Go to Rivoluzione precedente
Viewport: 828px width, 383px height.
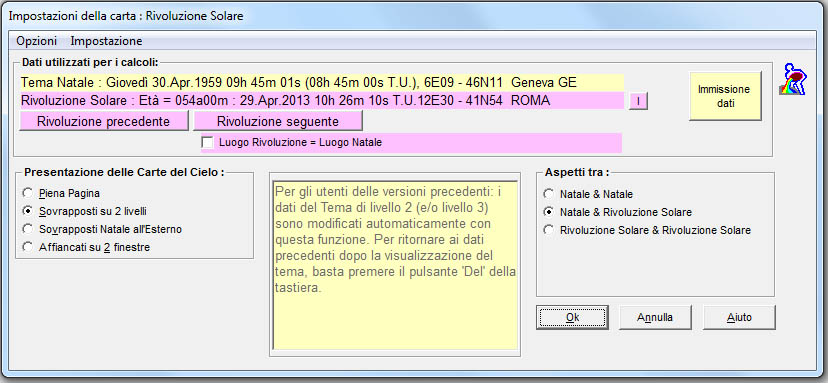pos(104,122)
